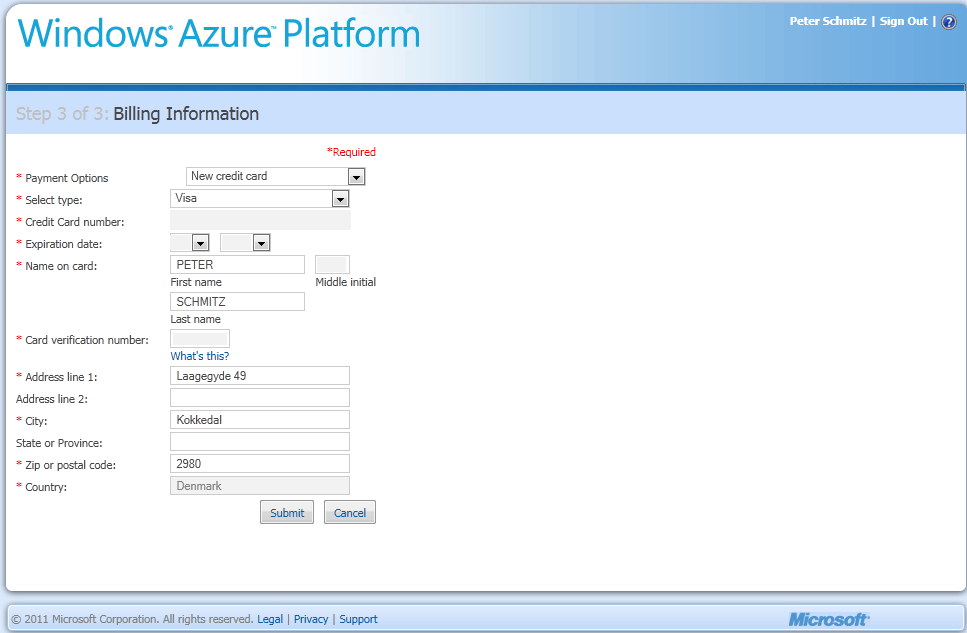Click the Step 3 of 3: text
The width and height of the screenshot is (967, 633).
click(x=62, y=114)
